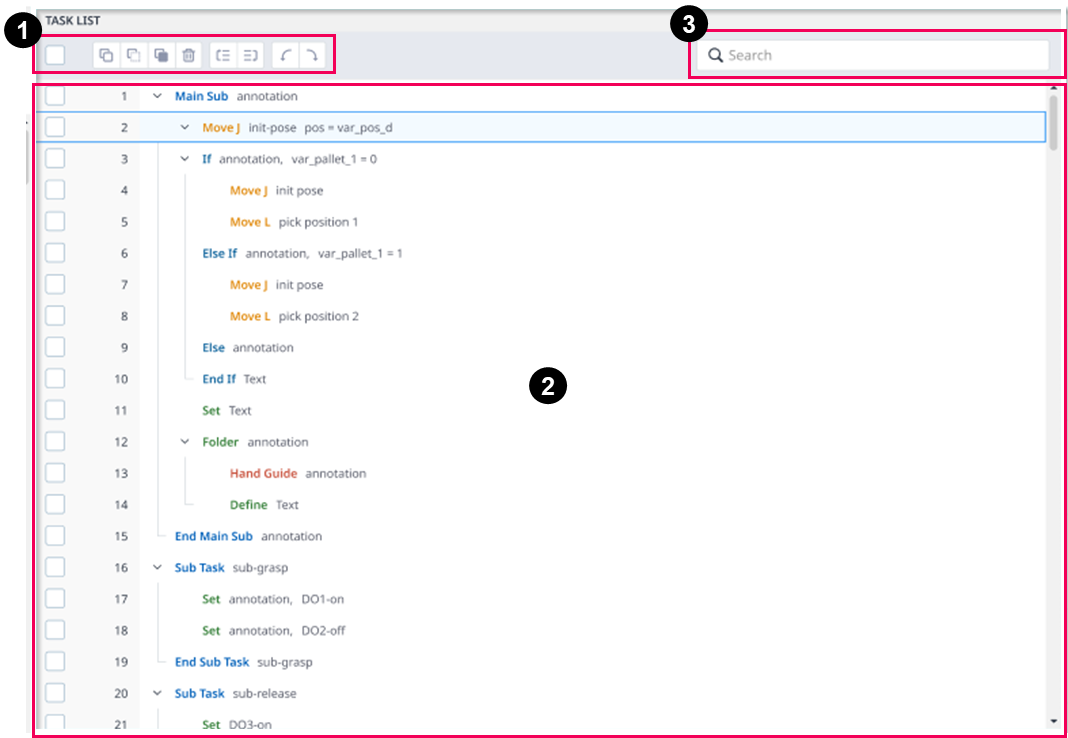Collapse the Folder annotation chevron

coord(185,442)
